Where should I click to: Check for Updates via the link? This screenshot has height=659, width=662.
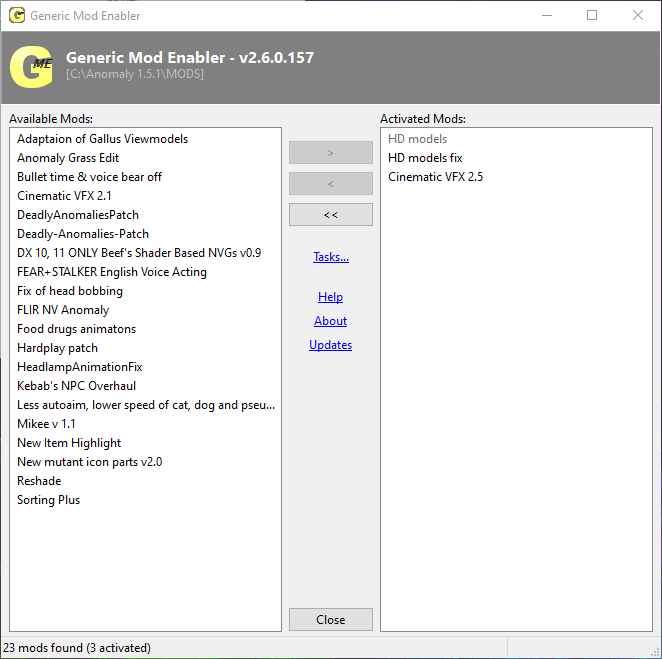(x=330, y=345)
